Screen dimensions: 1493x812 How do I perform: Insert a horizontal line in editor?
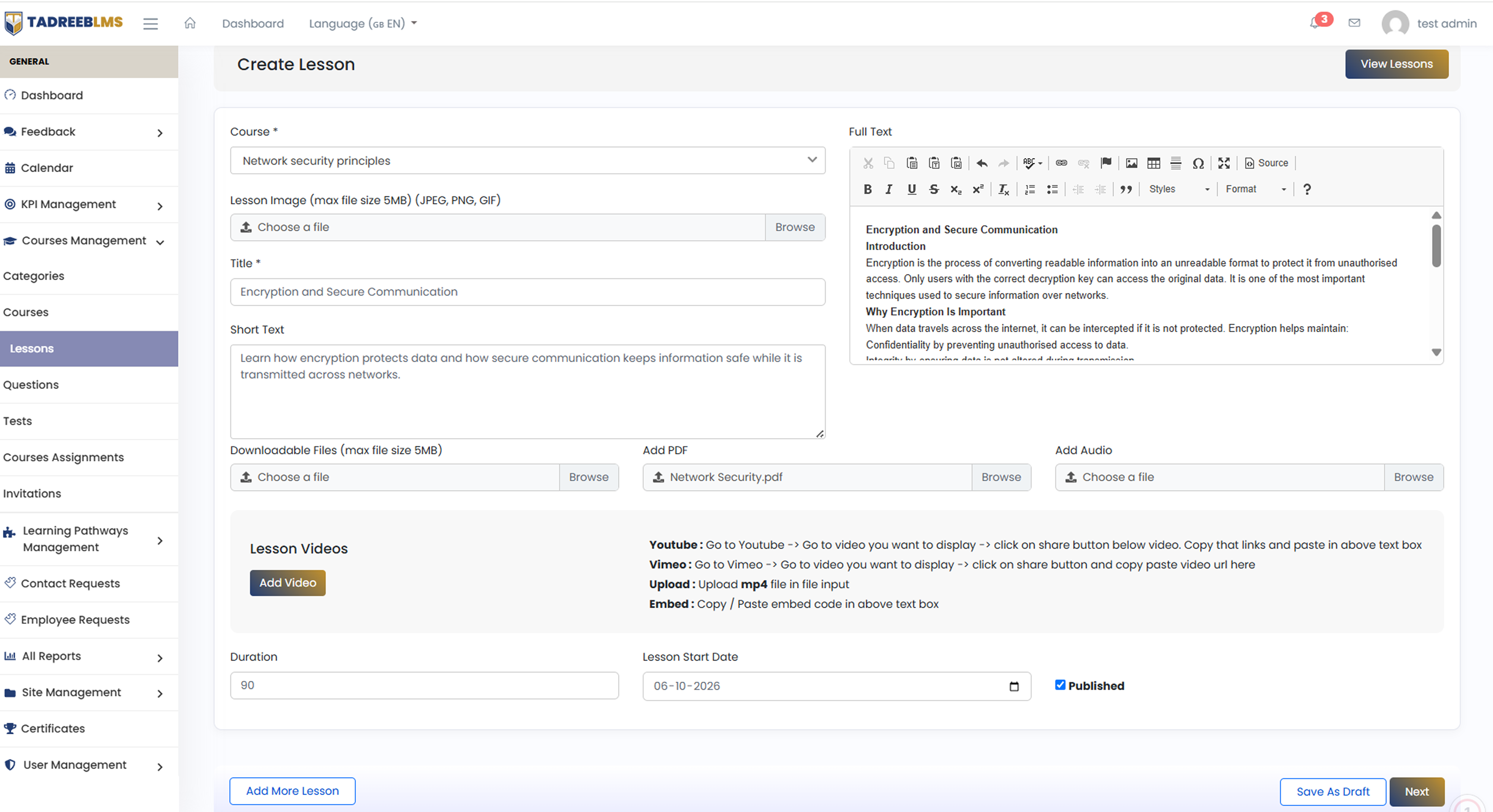point(1176,163)
